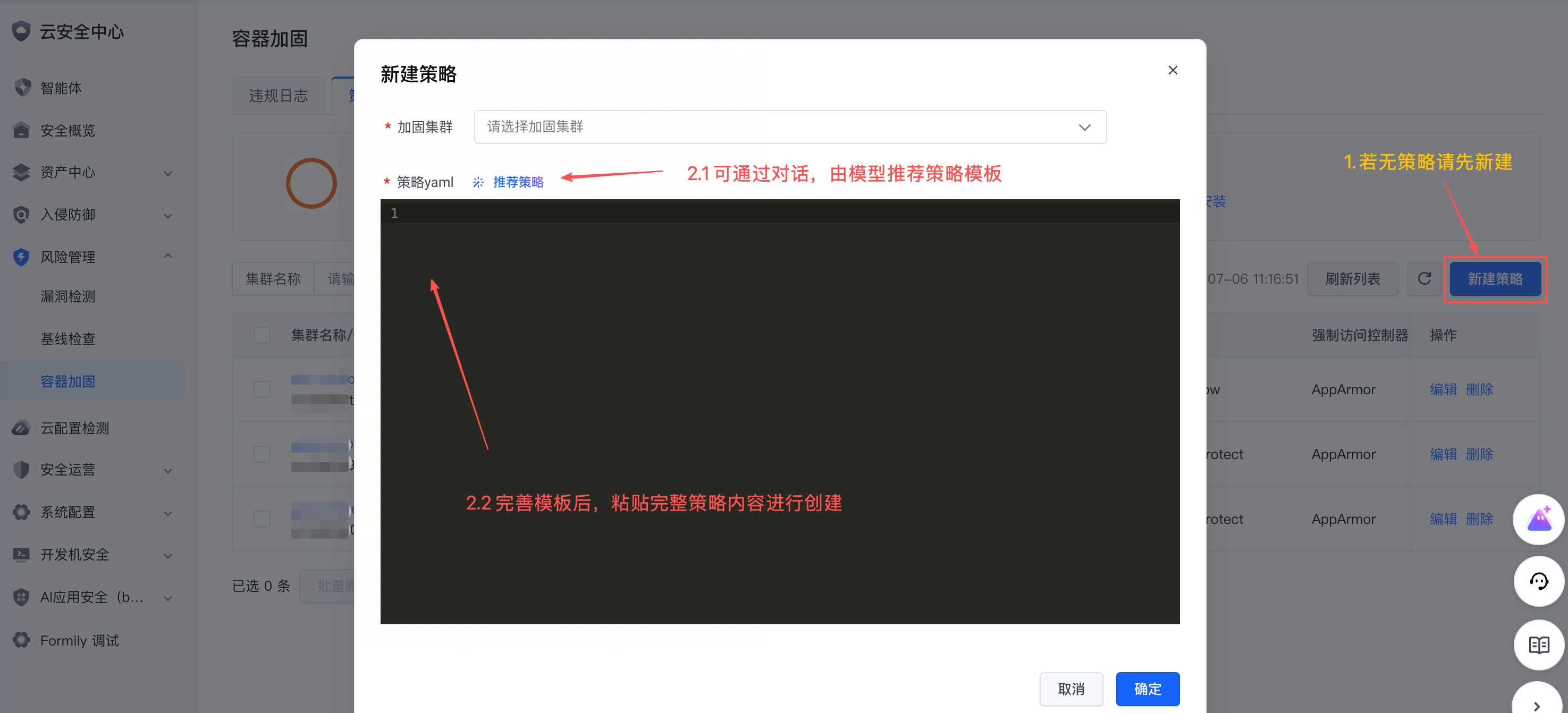Image resolution: width=1568 pixels, height=713 pixels.
Task: Click the 推荐策略 sparkle icon
Action: 478,182
